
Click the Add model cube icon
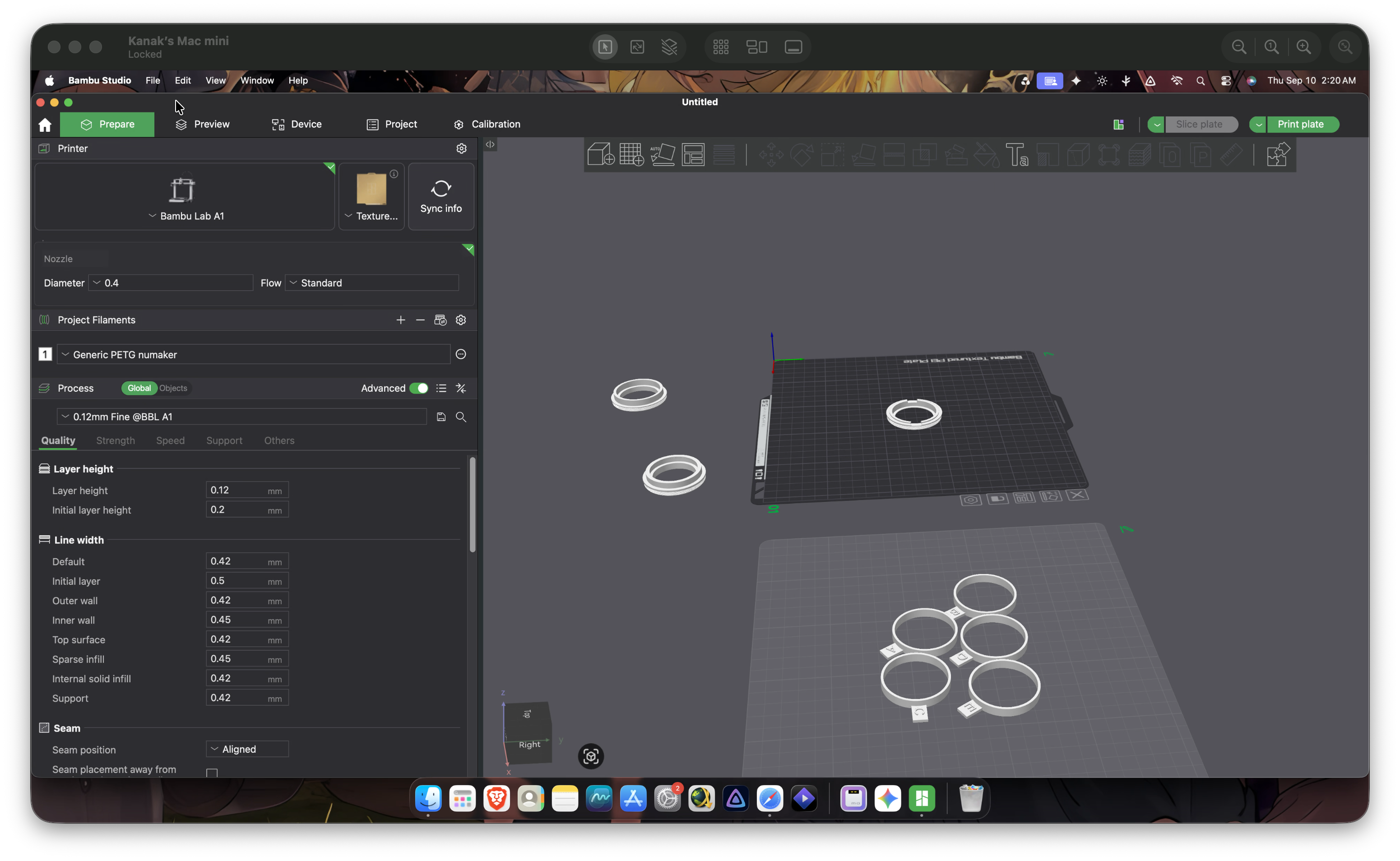tap(601, 154)
